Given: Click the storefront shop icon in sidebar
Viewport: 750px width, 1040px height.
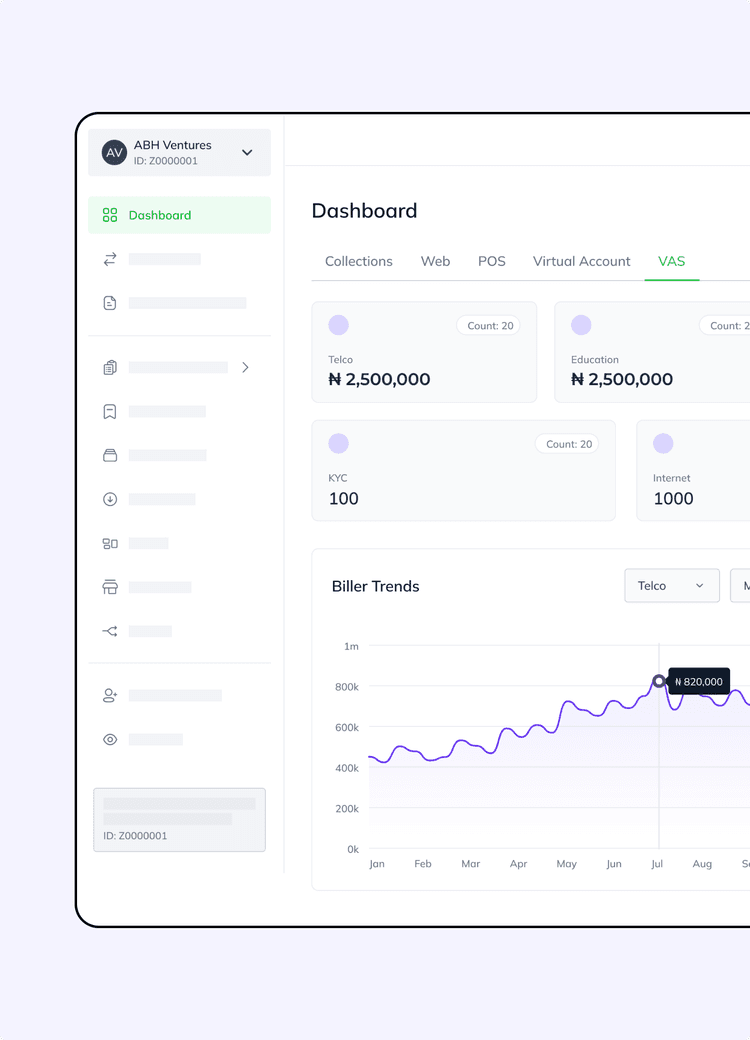Looking at the screenshot, I should click(110, 587).
